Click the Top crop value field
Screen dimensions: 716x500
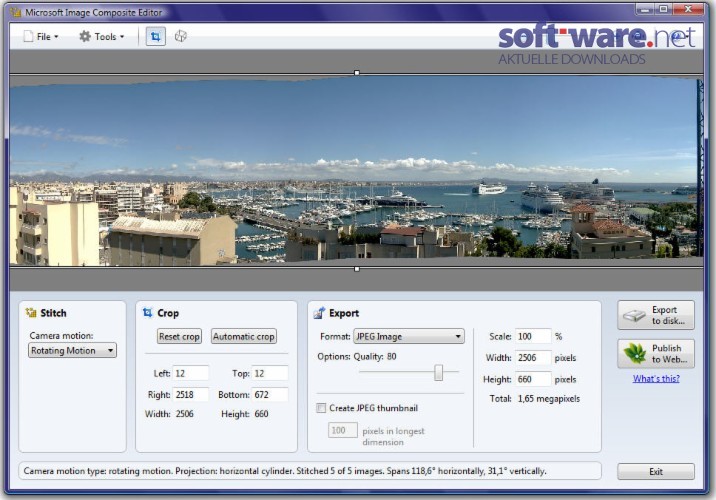(x=270, y=373)
